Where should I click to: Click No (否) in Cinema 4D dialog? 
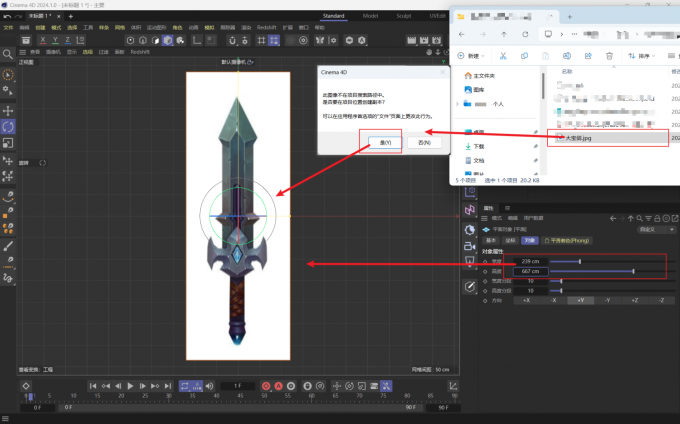point(424,143)
